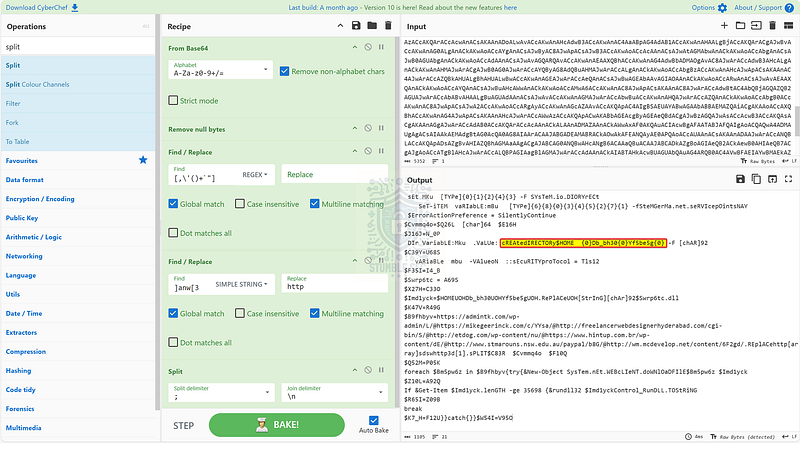This screenshot has width=800, height=452.
Task: Click the Replace field in first Find / Replace
Action: [x=334, y=174]
